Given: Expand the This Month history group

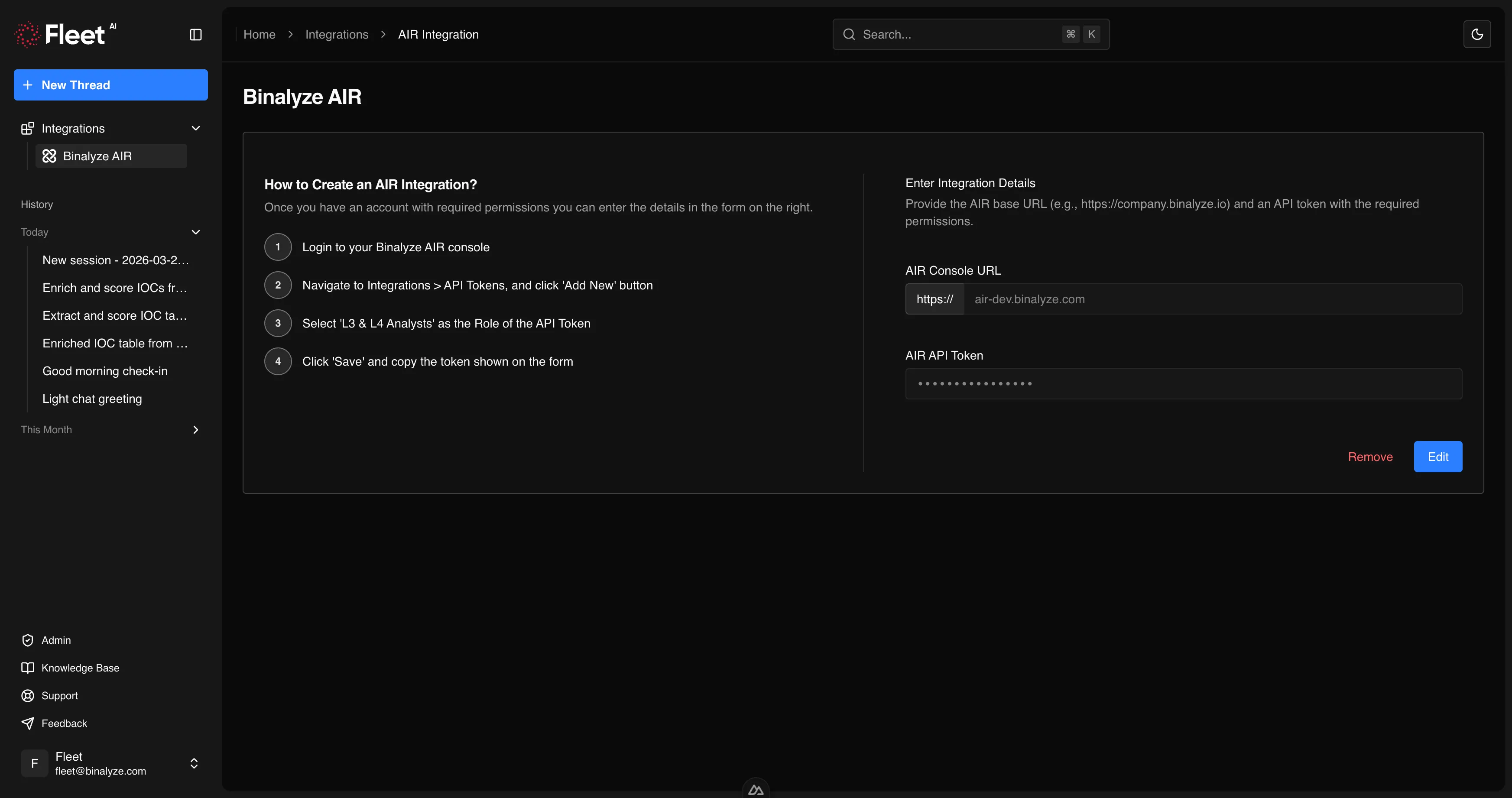Looking at the screenshot, I should [x=195, y=429].
